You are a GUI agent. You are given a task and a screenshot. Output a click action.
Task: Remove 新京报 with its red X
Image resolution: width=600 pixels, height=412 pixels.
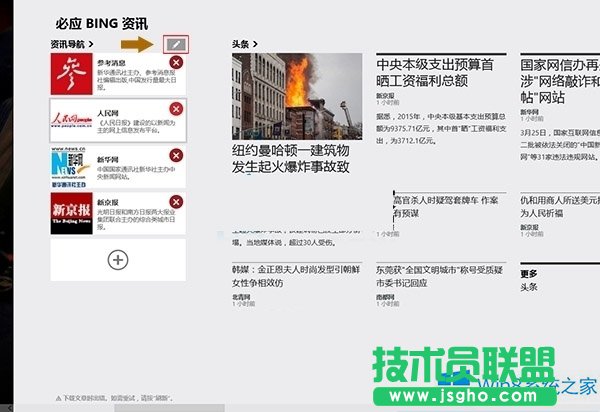pos(176,202)
